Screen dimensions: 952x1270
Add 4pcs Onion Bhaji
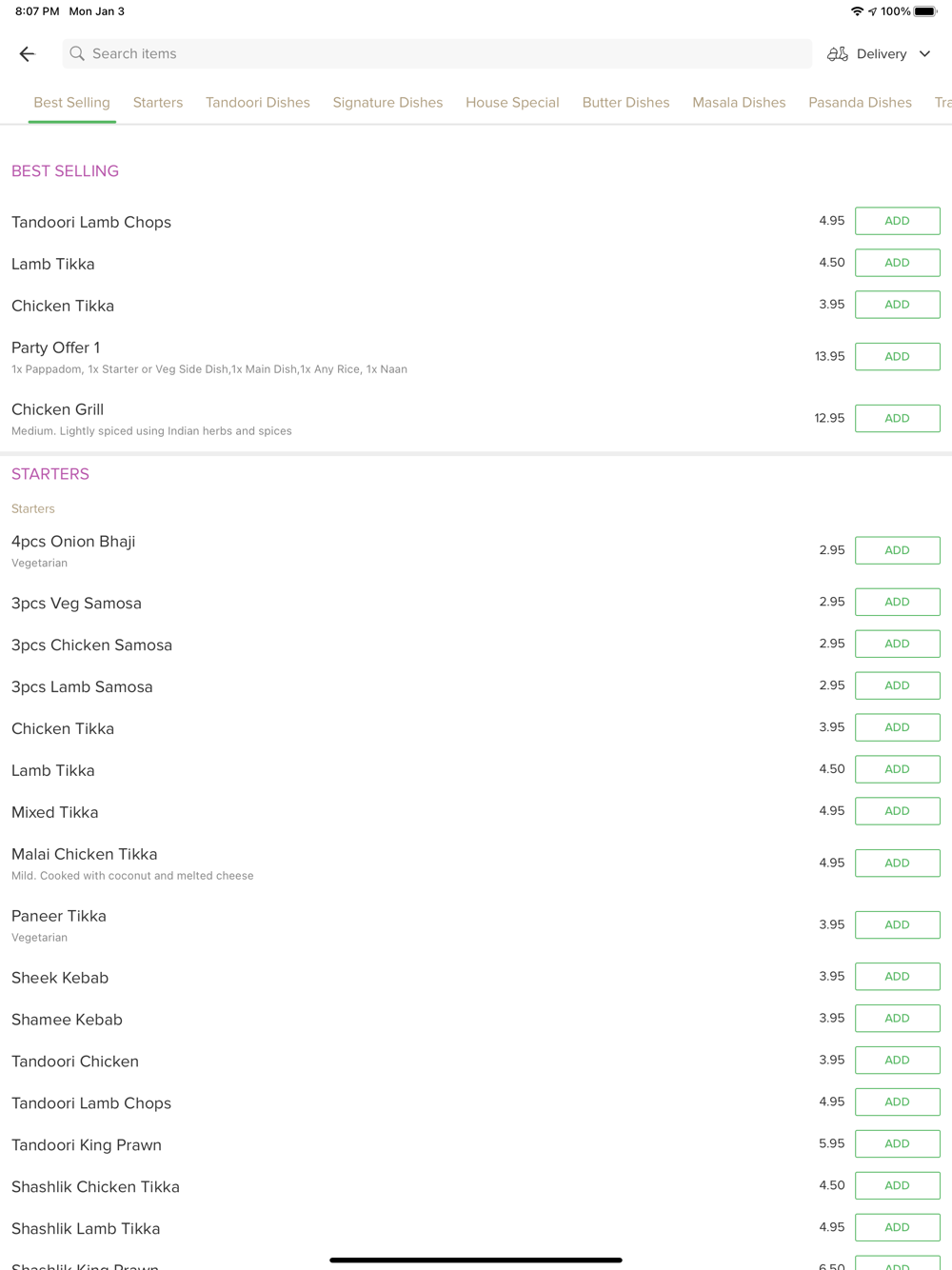pyautogui.click(x=898, y=550)
